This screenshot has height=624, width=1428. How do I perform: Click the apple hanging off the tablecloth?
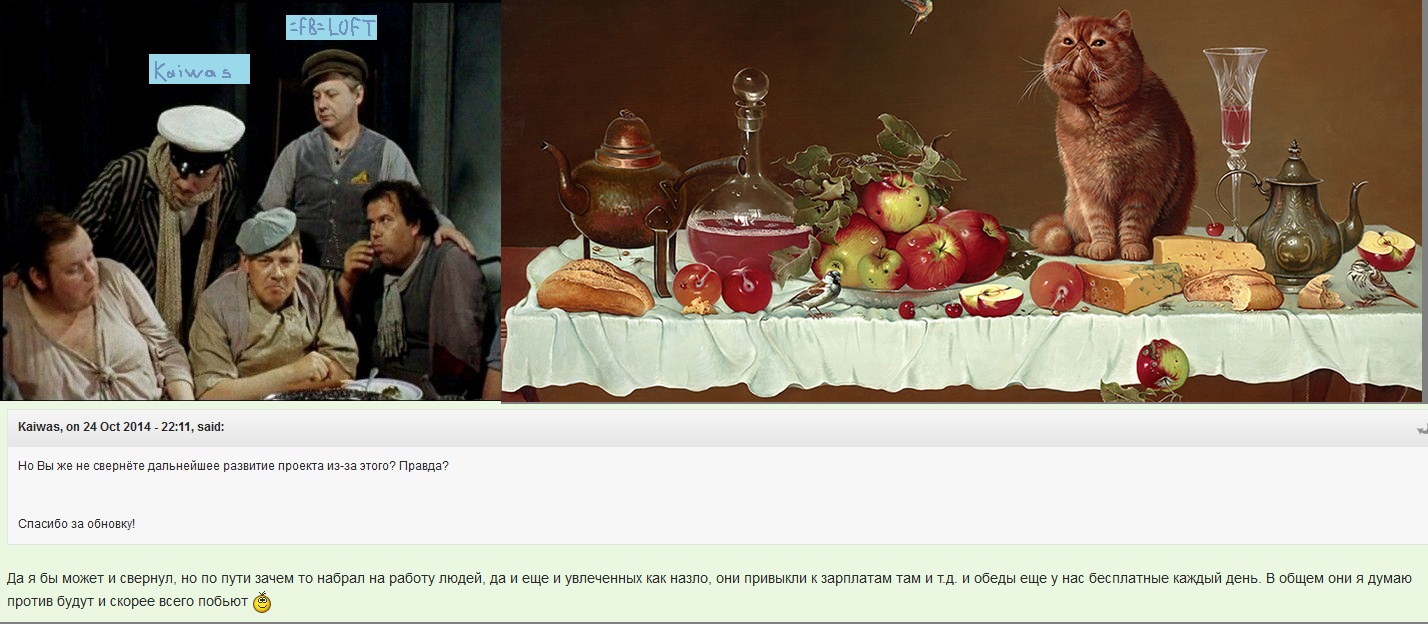[1162, 365]
